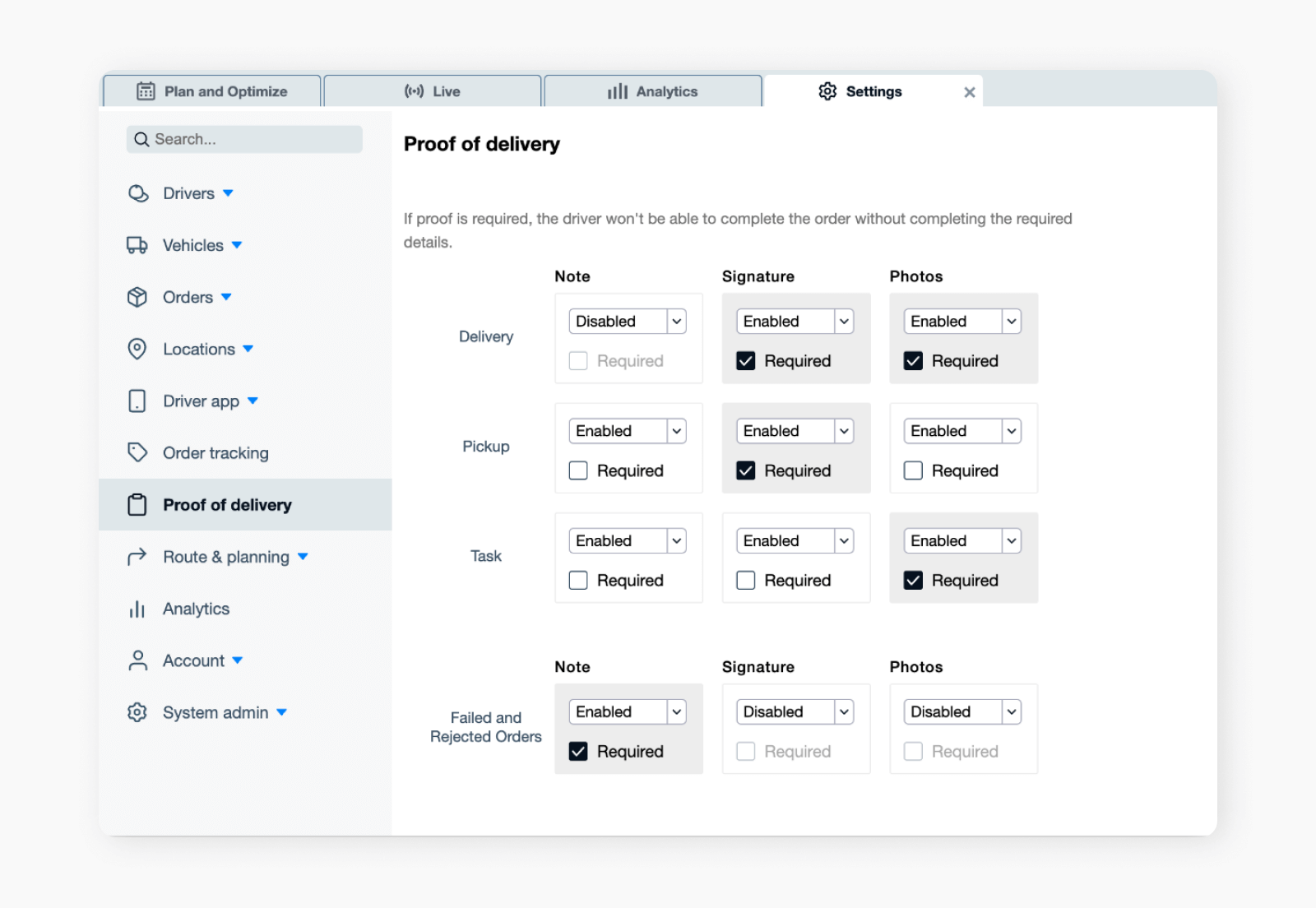
Task: Click the System admin gear icon
Action: point(138,712)
